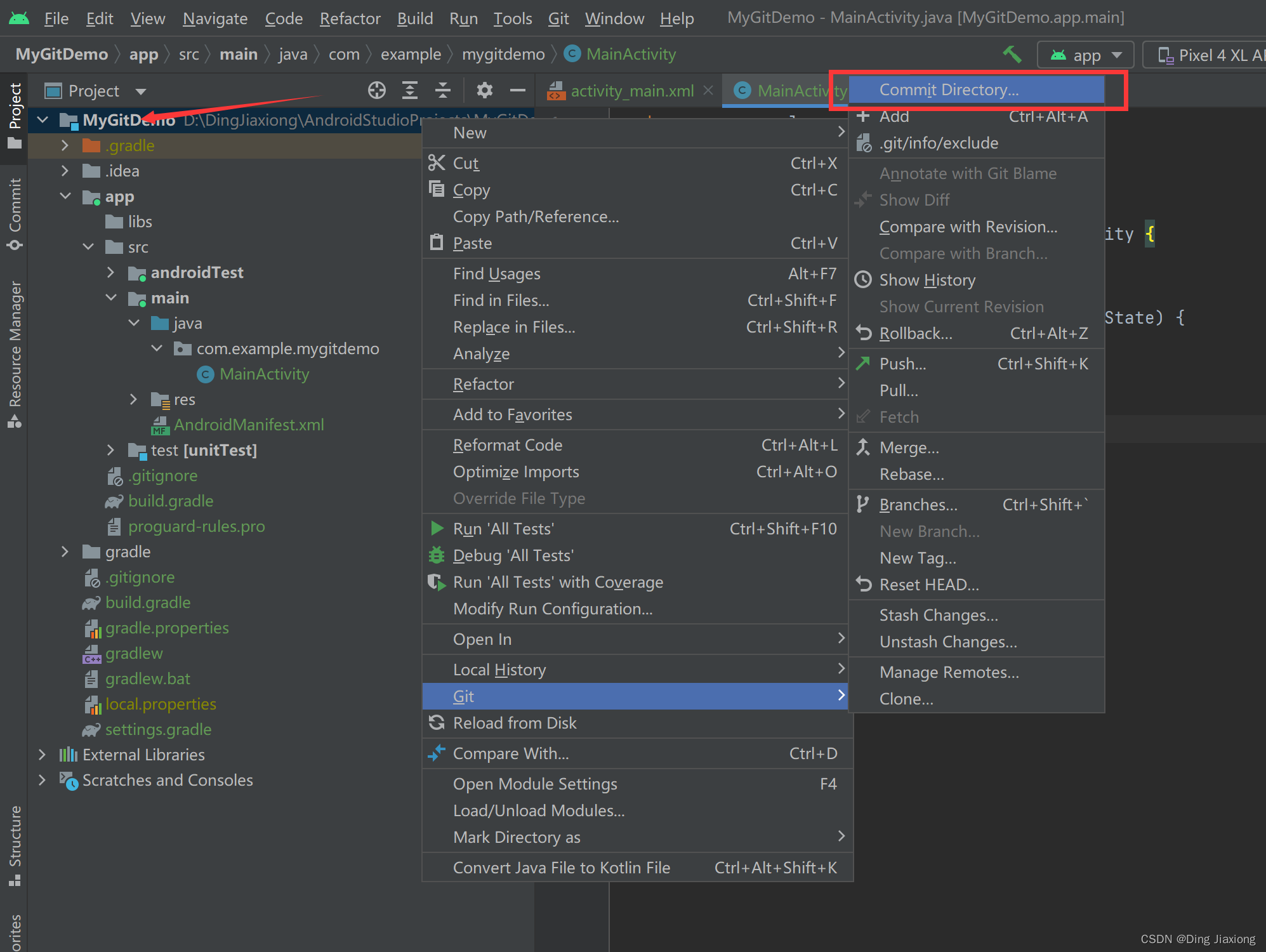The height and width of the screenshot is (952, 1266).
Task: Open the Navigate menu
Action: coord(215,18)
